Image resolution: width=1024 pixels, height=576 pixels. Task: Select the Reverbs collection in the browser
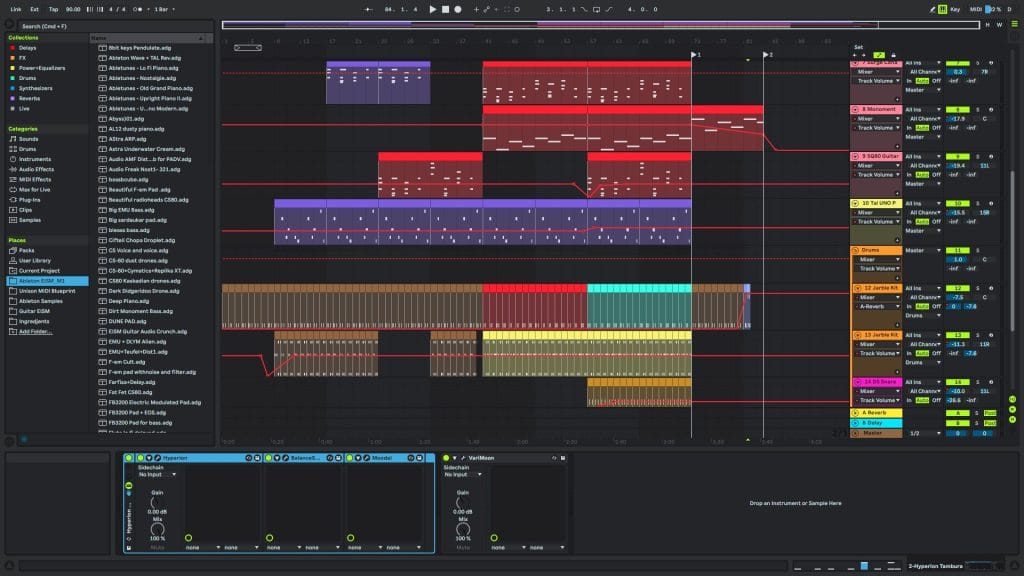pos(28,98)
